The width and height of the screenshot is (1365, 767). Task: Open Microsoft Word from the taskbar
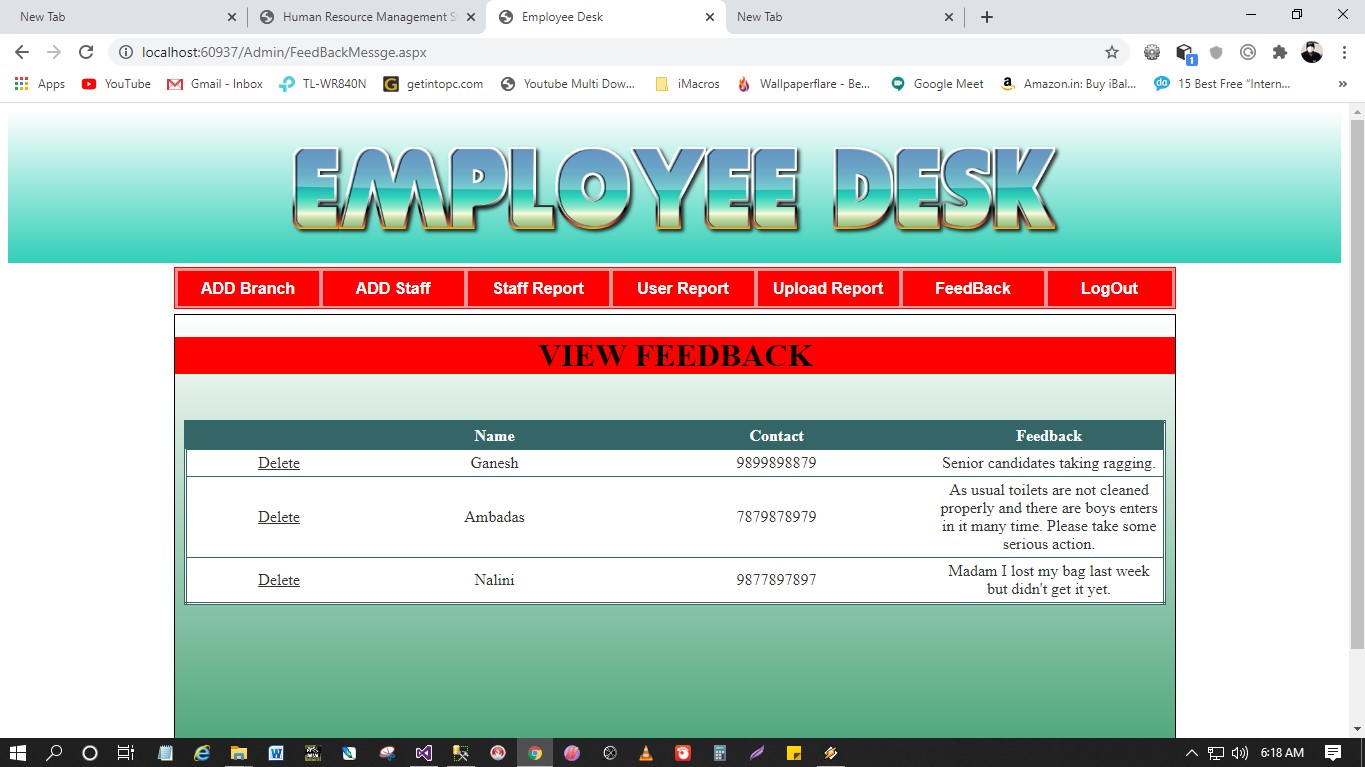tap(276, 753)
